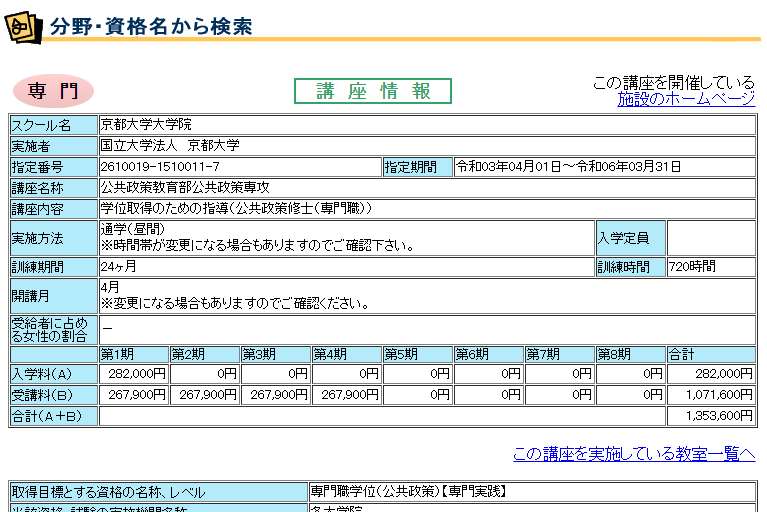Select grand total 1,353,600円
767x512 pixels.
point(719,416)
